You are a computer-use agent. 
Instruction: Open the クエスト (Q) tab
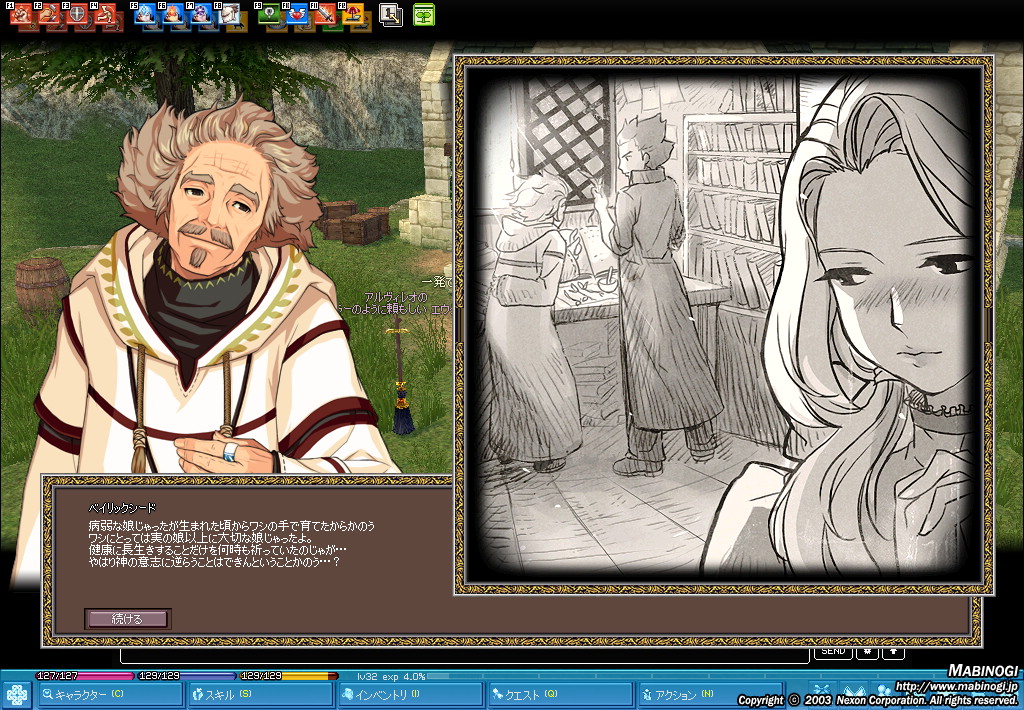point(561,694)
